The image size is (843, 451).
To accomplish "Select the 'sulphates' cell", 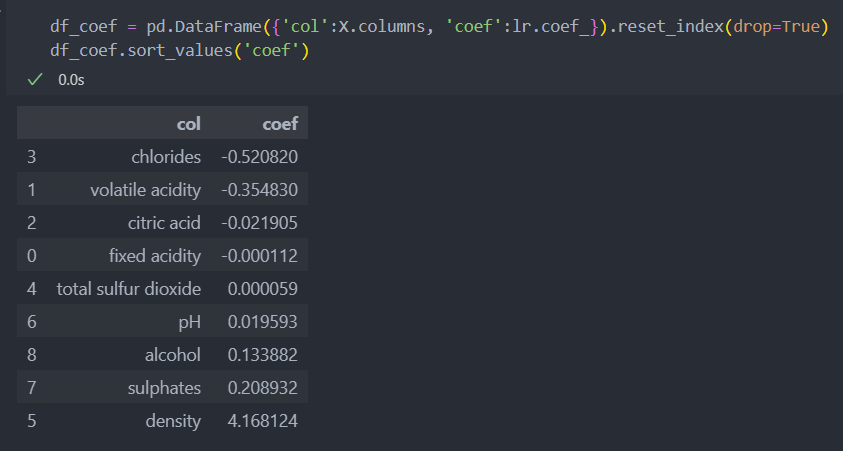I will tap(164, 388).
